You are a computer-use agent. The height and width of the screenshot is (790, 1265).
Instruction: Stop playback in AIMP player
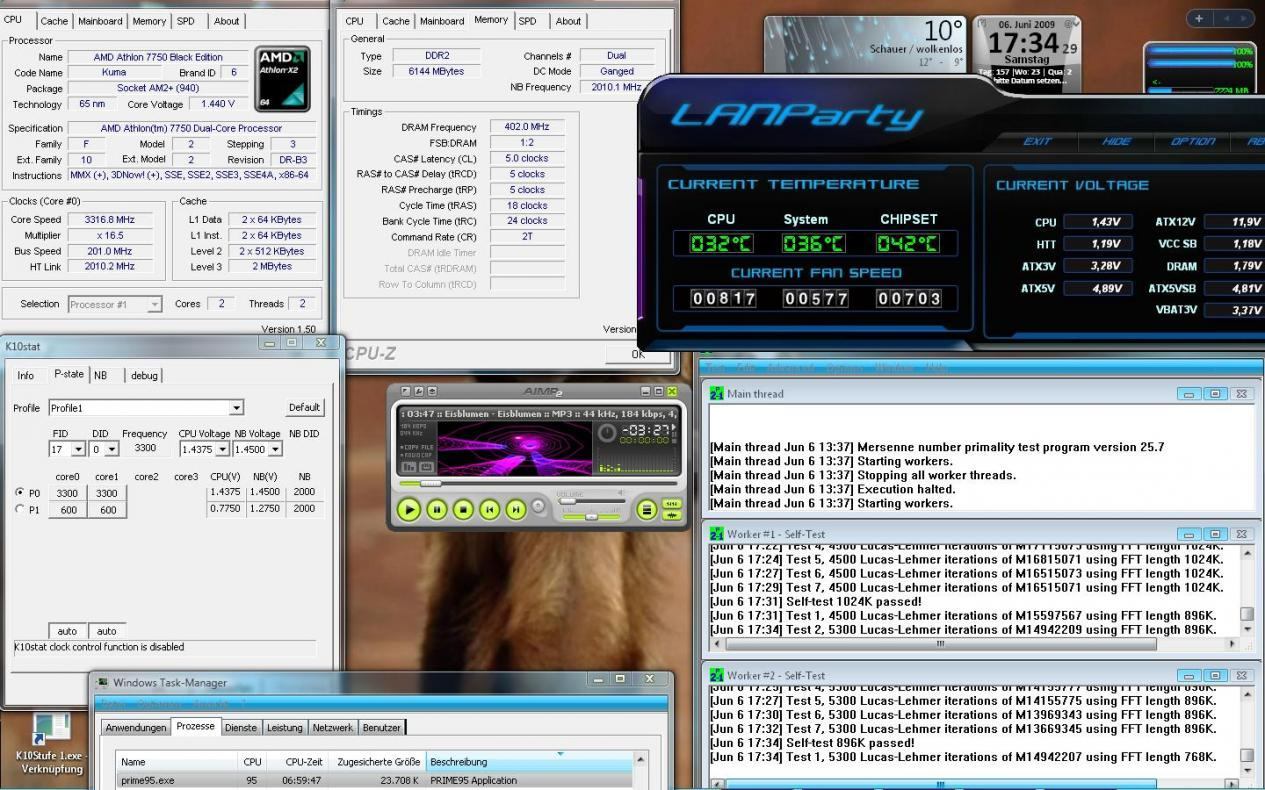[463, 509]
